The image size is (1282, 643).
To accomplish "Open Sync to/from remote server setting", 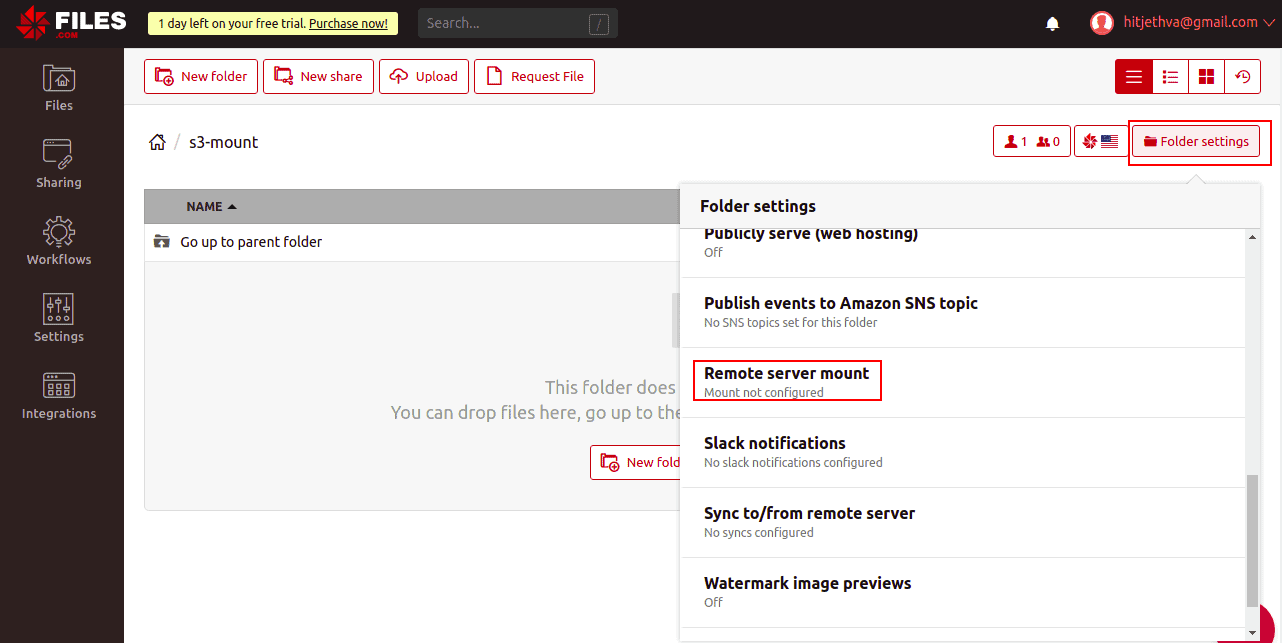I will (963, 523).
